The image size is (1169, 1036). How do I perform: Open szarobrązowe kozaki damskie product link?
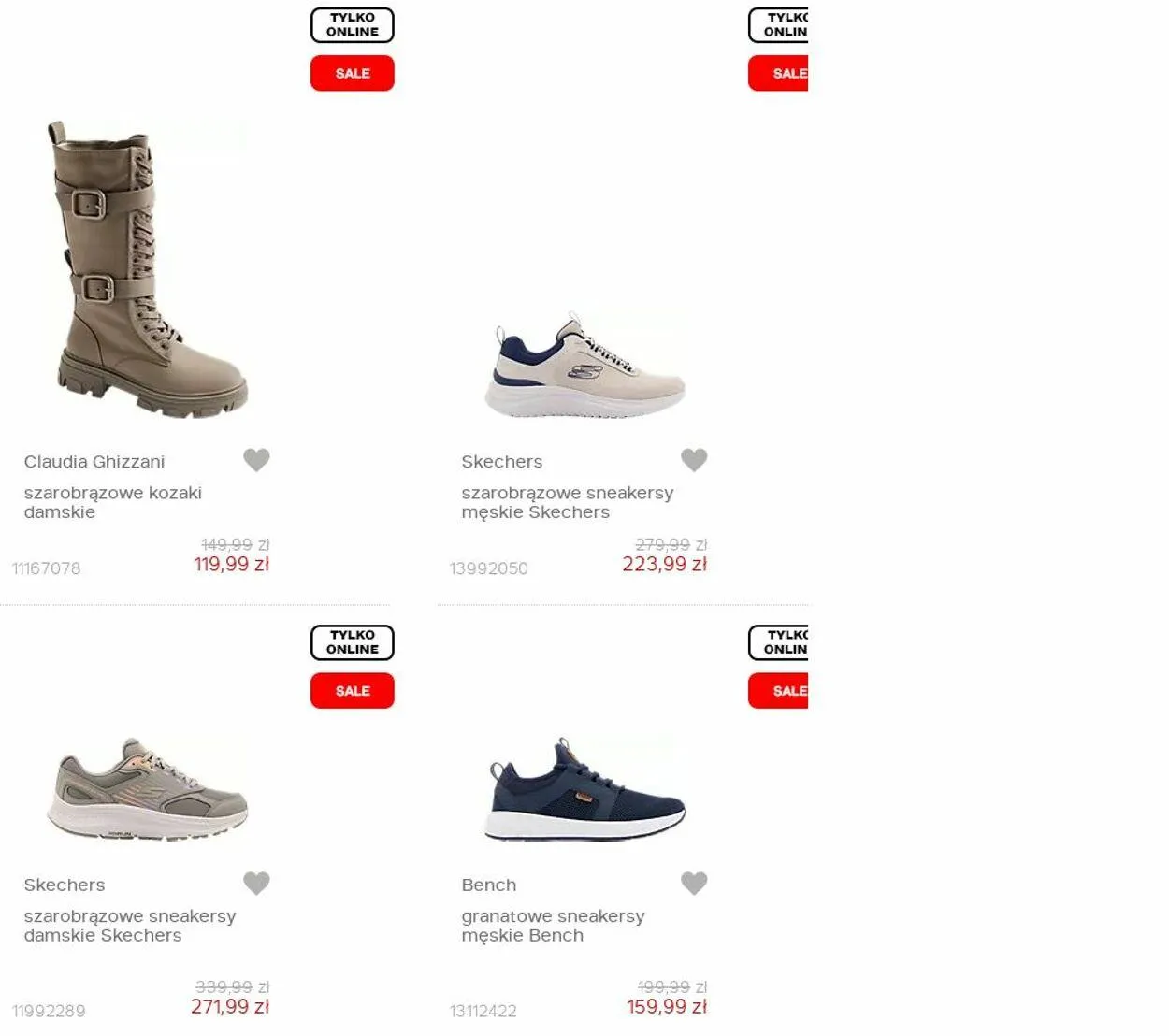[x=113, y=502]
